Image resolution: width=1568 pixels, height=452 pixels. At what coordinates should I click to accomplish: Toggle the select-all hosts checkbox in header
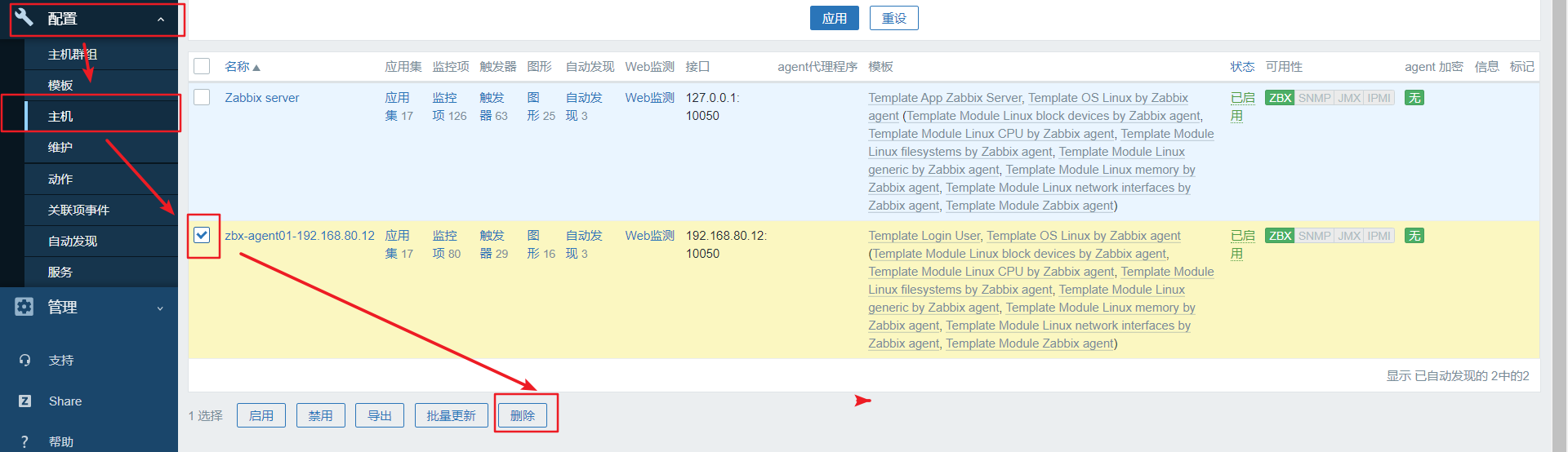pos(202,66)
